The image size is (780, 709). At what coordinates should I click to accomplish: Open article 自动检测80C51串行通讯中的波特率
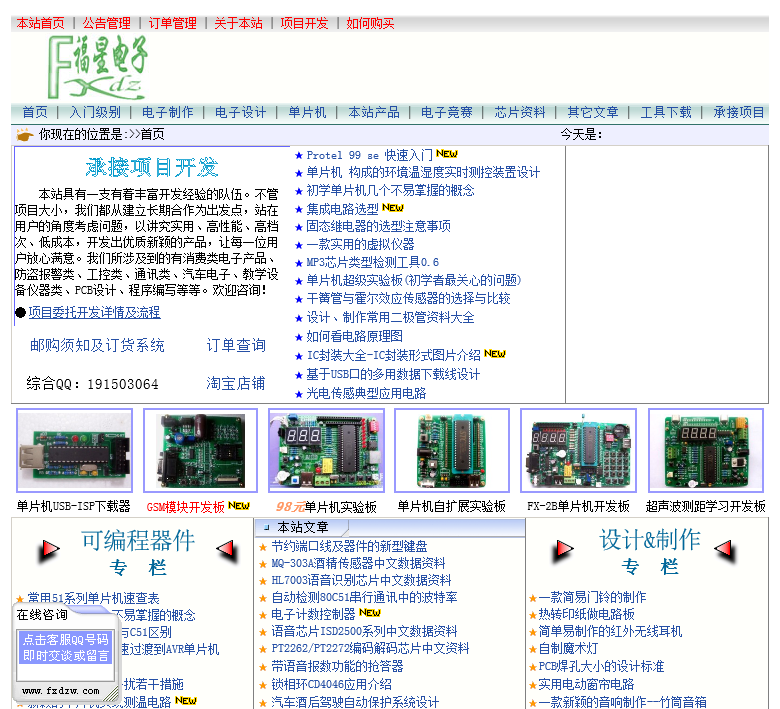pyautogui.click(x=364, y=598)
